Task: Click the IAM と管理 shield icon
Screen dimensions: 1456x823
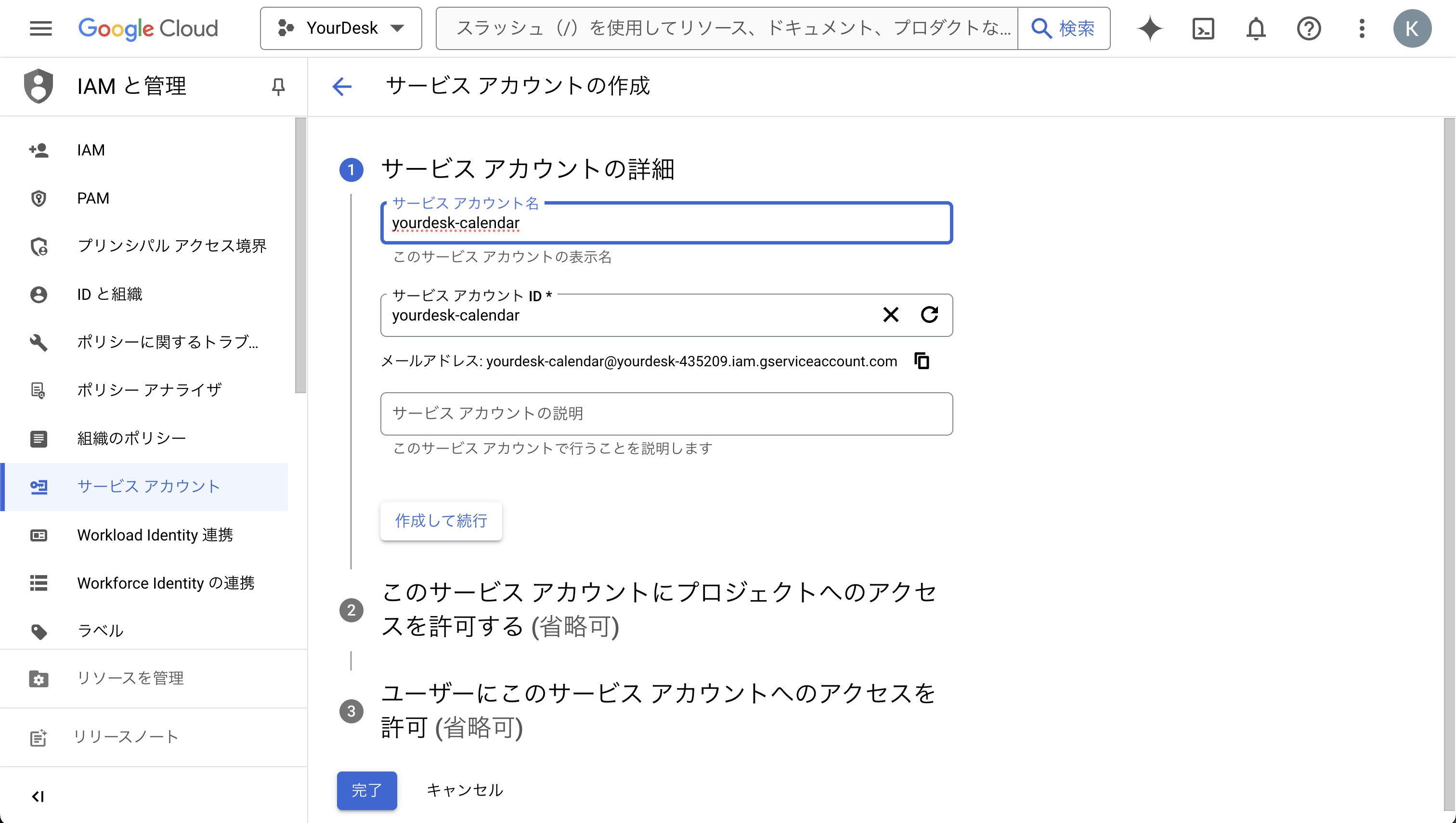Action: tap(39, 86)
